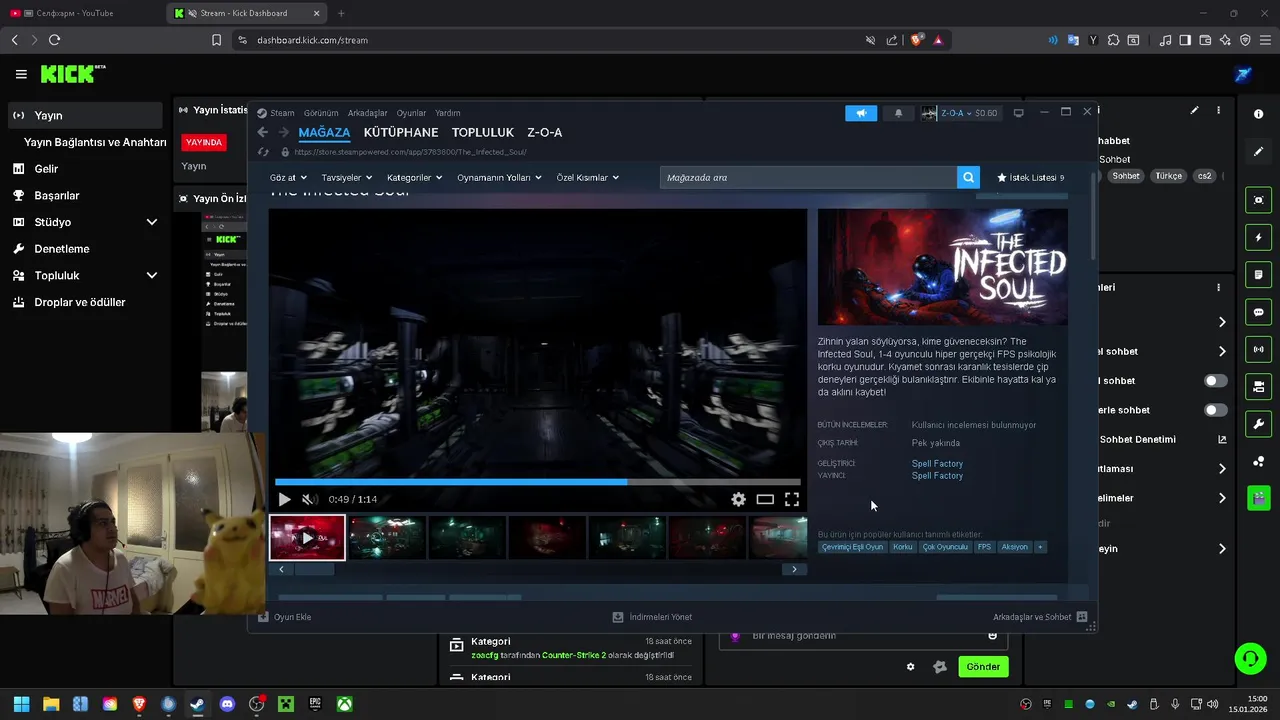Open Brave Wallet icon in toolbar
Viewport: 1280px width, 720px height.
pyautogui.click(x=1205, y=40)
